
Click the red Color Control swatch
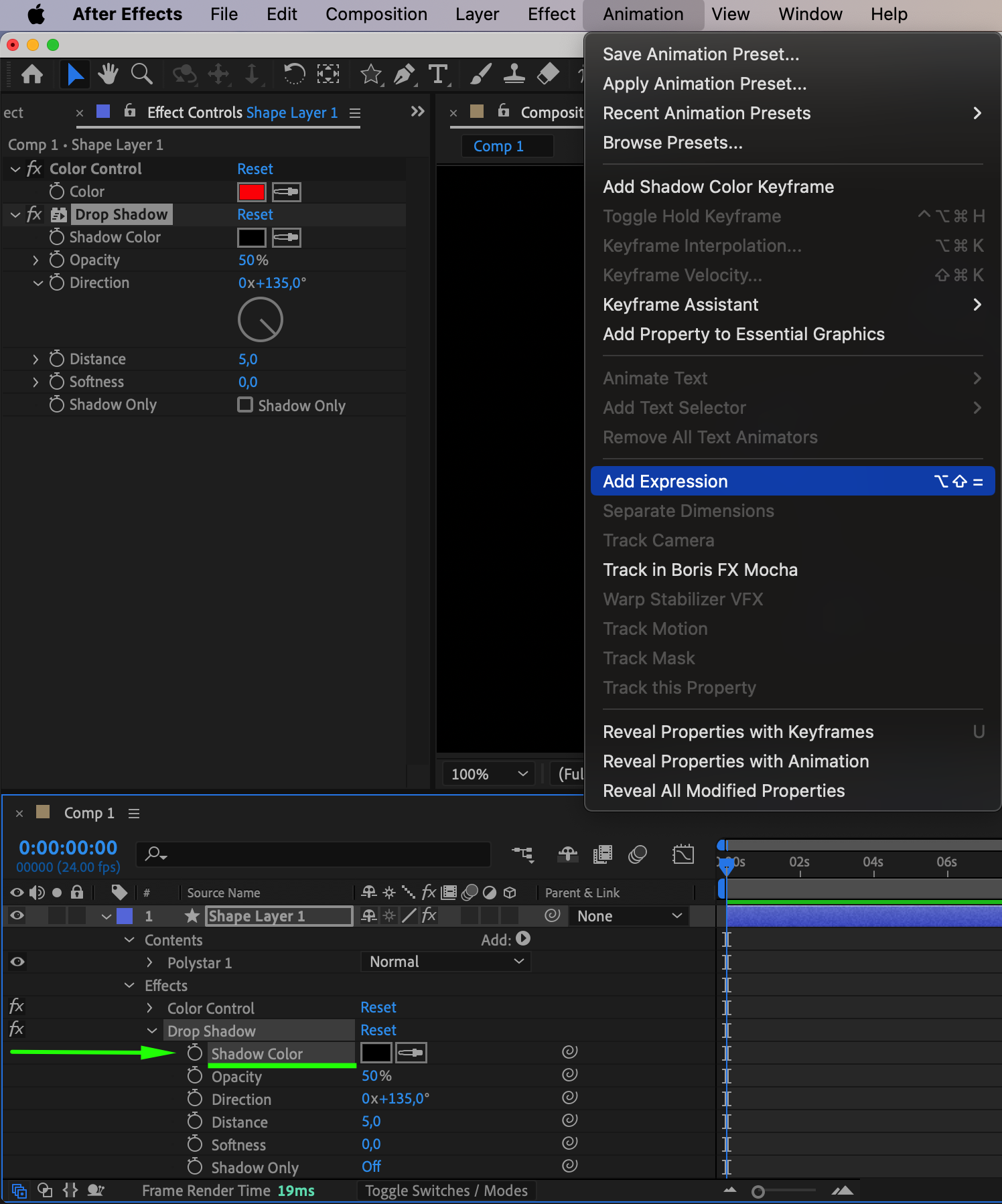[252, 192]
